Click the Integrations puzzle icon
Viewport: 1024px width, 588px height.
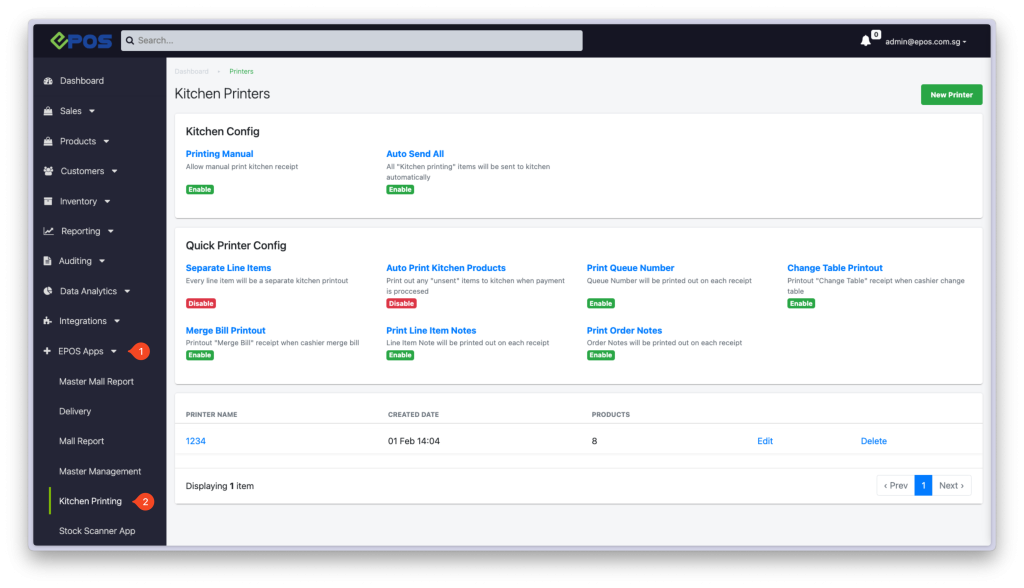coord(48,321)
